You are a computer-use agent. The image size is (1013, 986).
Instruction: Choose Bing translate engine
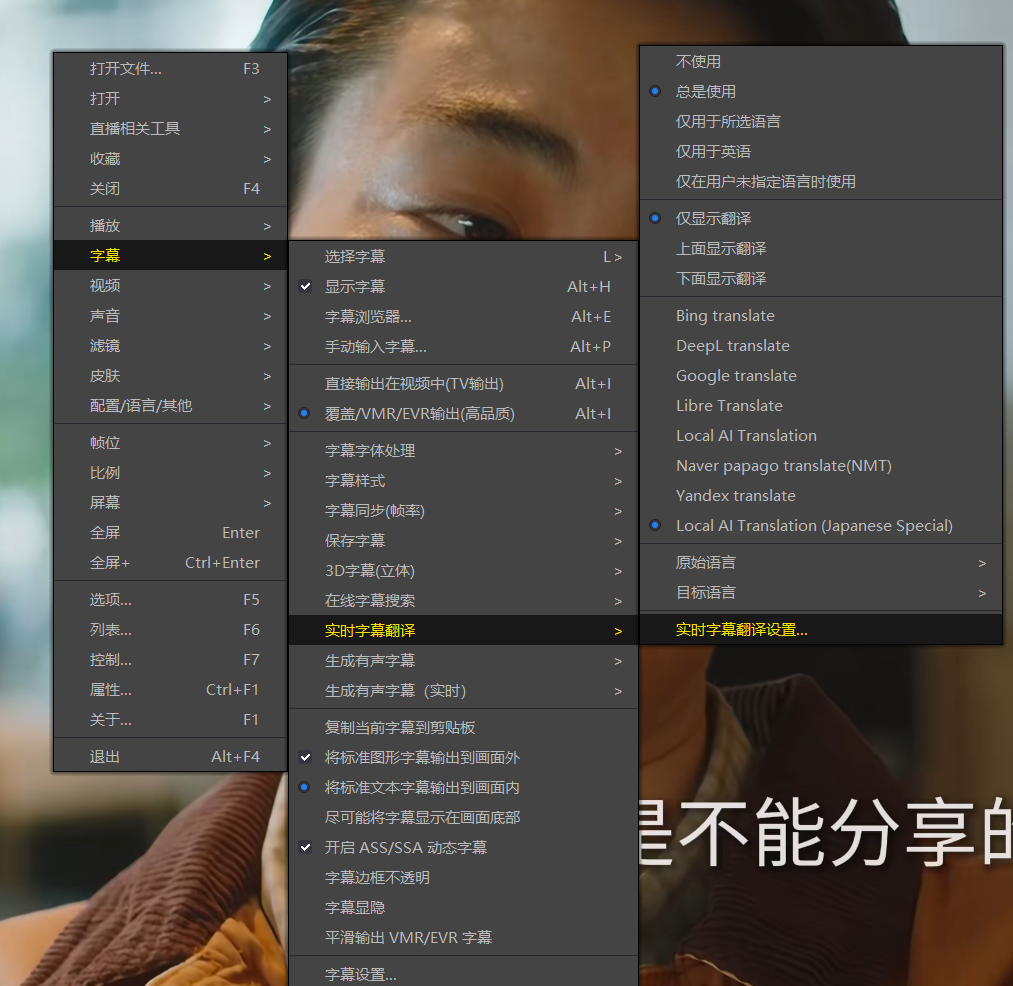[x=820, y=315]
